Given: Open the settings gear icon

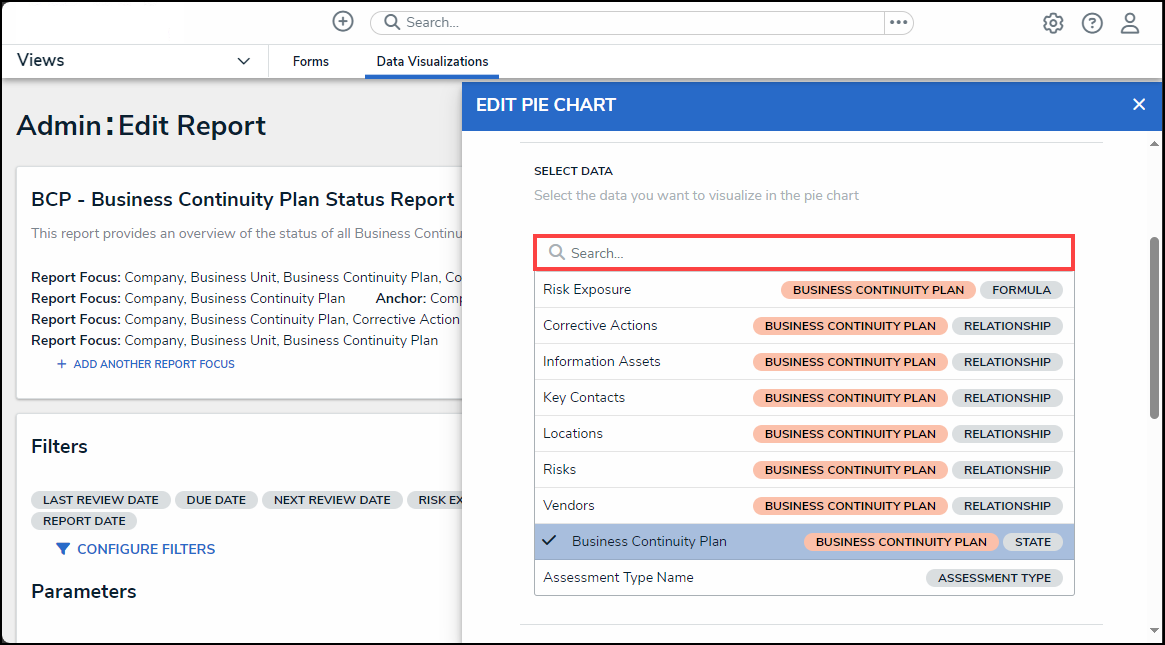Looking at the screenshot, I should click(x=1053, y=23).
